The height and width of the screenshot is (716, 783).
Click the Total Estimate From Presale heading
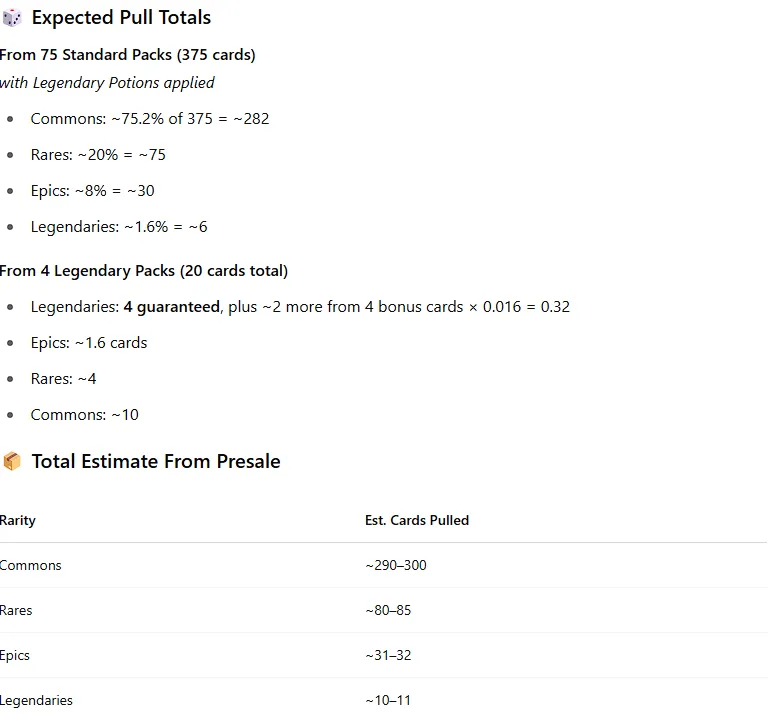[156, 461]
